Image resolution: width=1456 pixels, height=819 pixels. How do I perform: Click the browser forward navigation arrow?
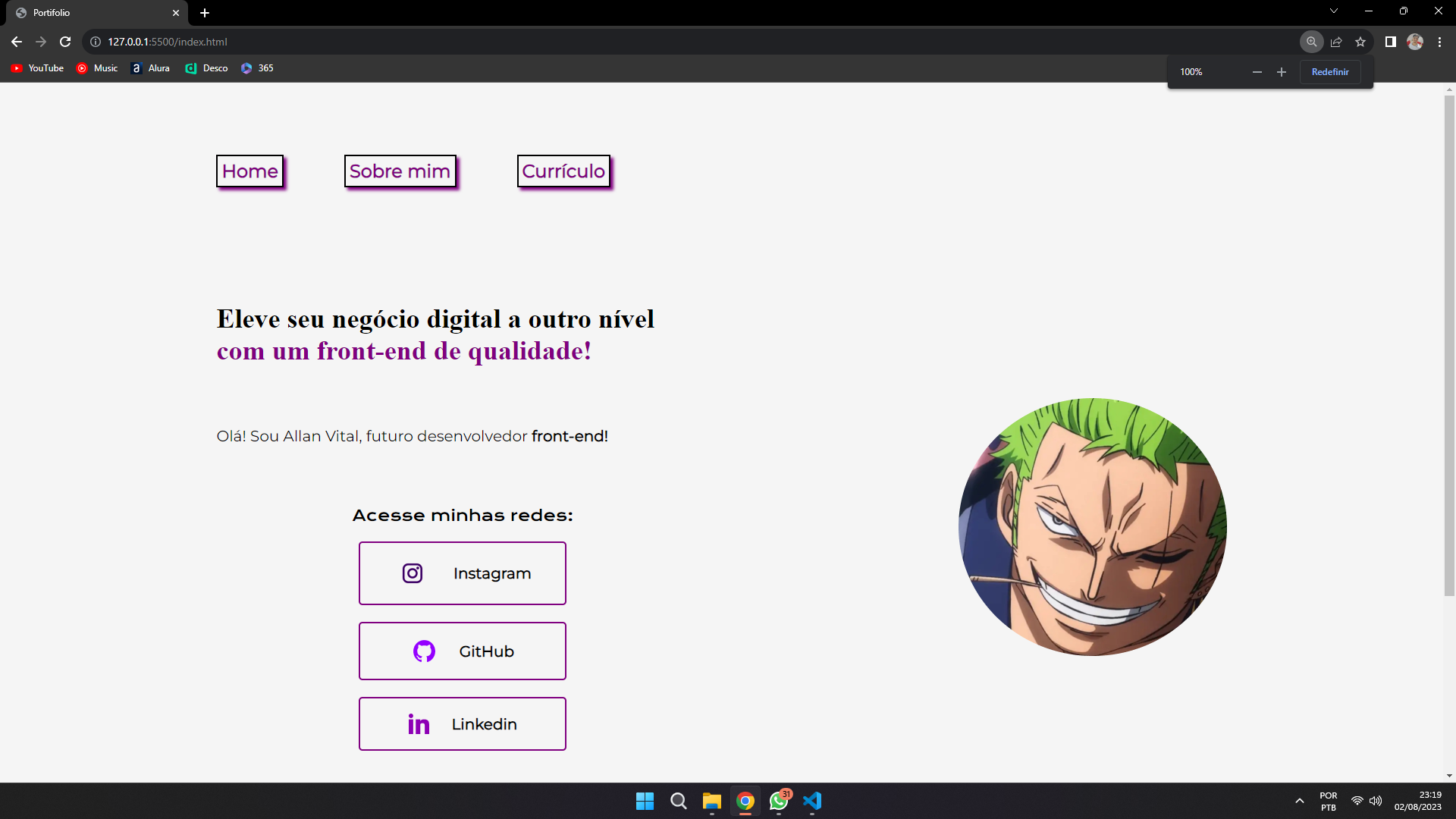[41, 42]
